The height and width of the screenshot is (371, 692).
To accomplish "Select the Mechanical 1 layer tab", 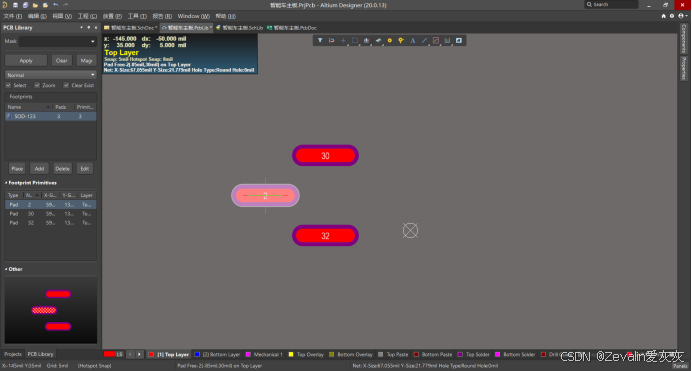I will [x=264, y=354].
